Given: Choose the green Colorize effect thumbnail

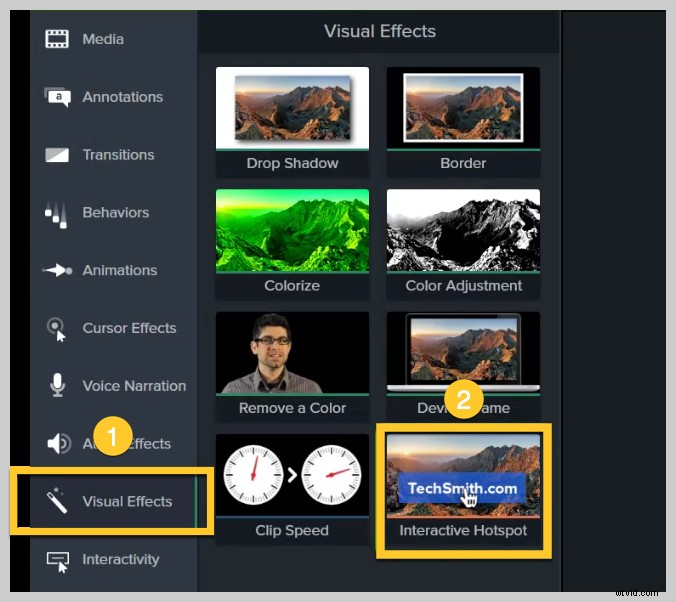Looking at the screenshot, I should click(x=292, y=230).
